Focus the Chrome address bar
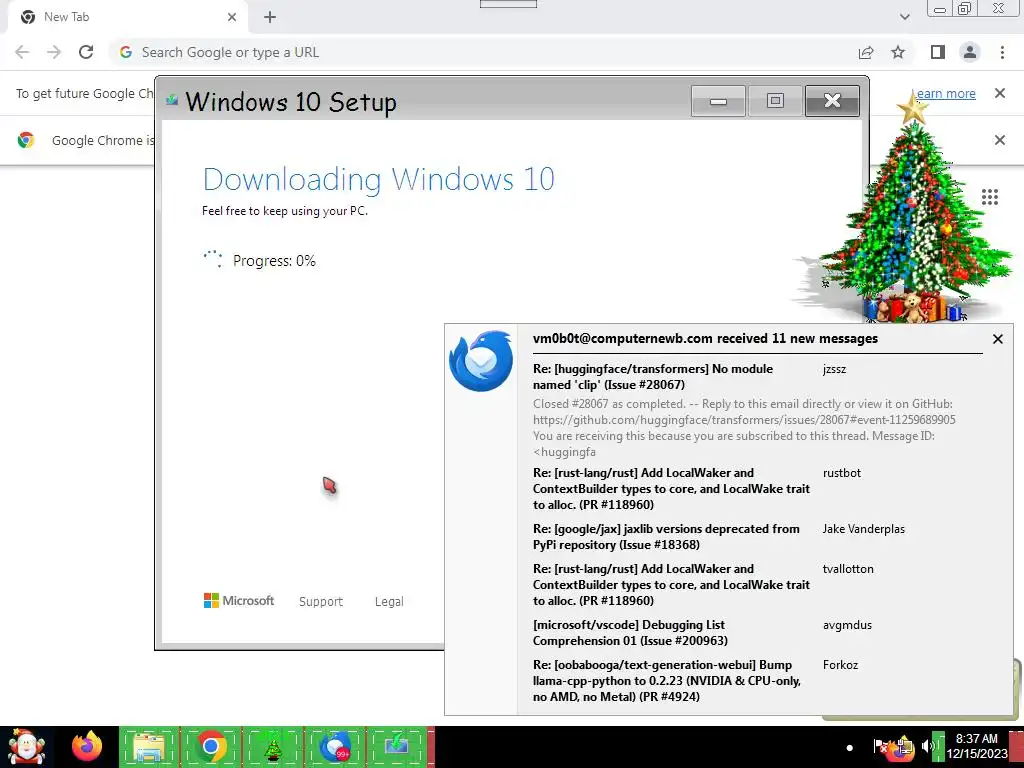Viewport: 1024px width, 768px height. [x=483, y=52]
